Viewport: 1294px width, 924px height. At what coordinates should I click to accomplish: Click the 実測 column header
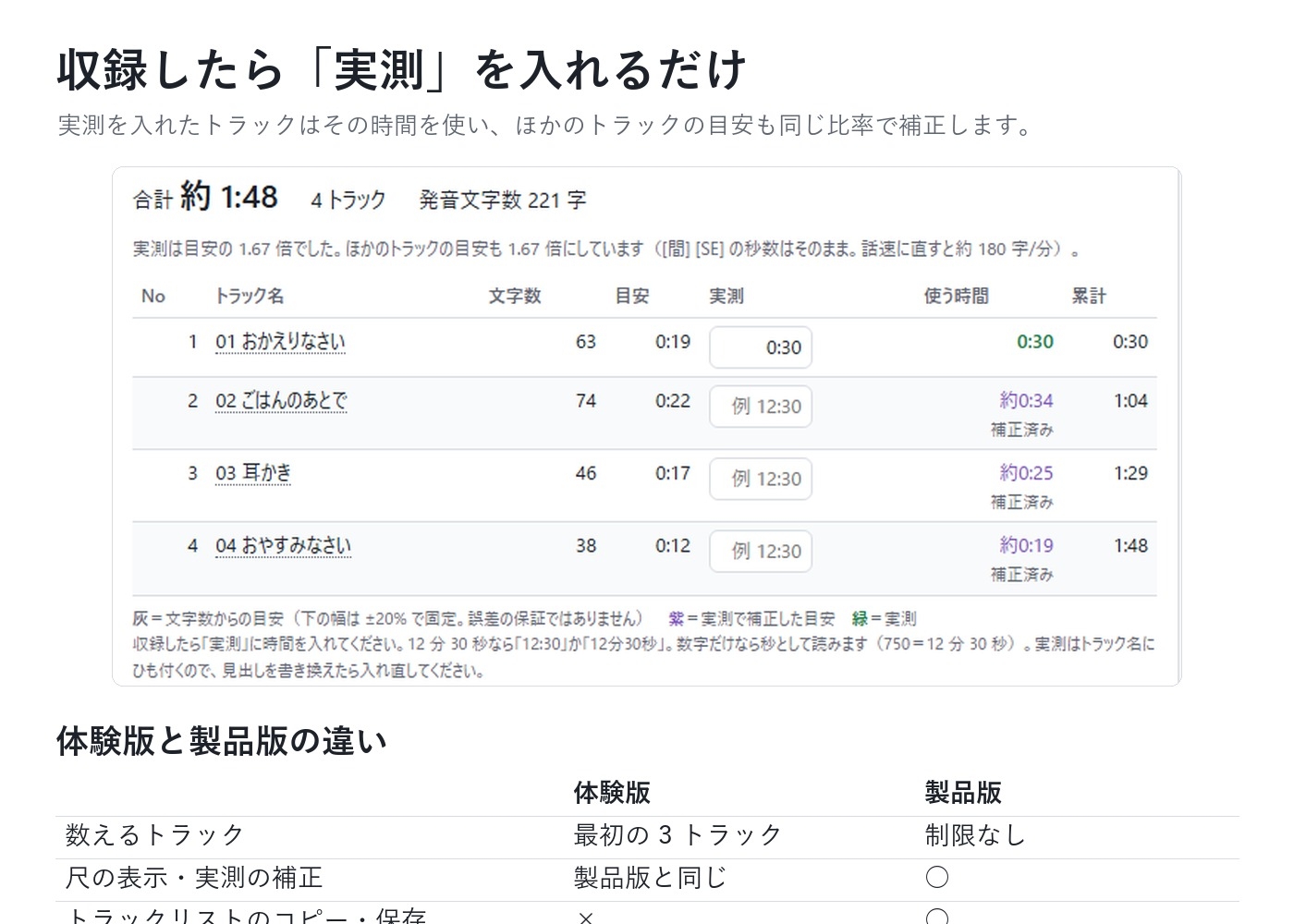pos(726,296)
